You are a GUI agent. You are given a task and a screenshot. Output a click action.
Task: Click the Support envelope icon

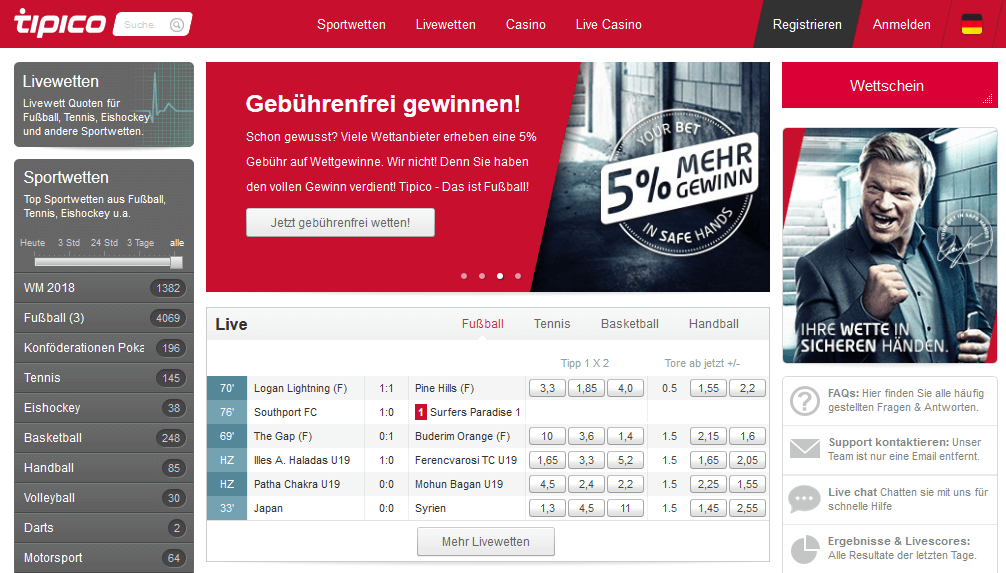point(805,449)
